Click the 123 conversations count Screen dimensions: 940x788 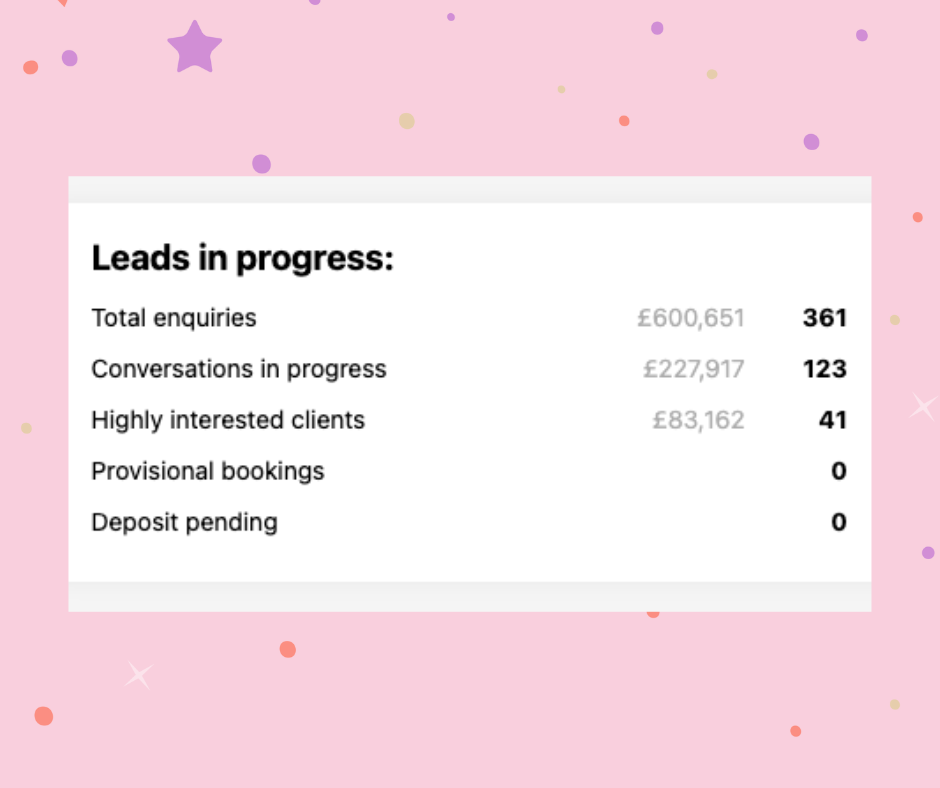coord(824,369)
